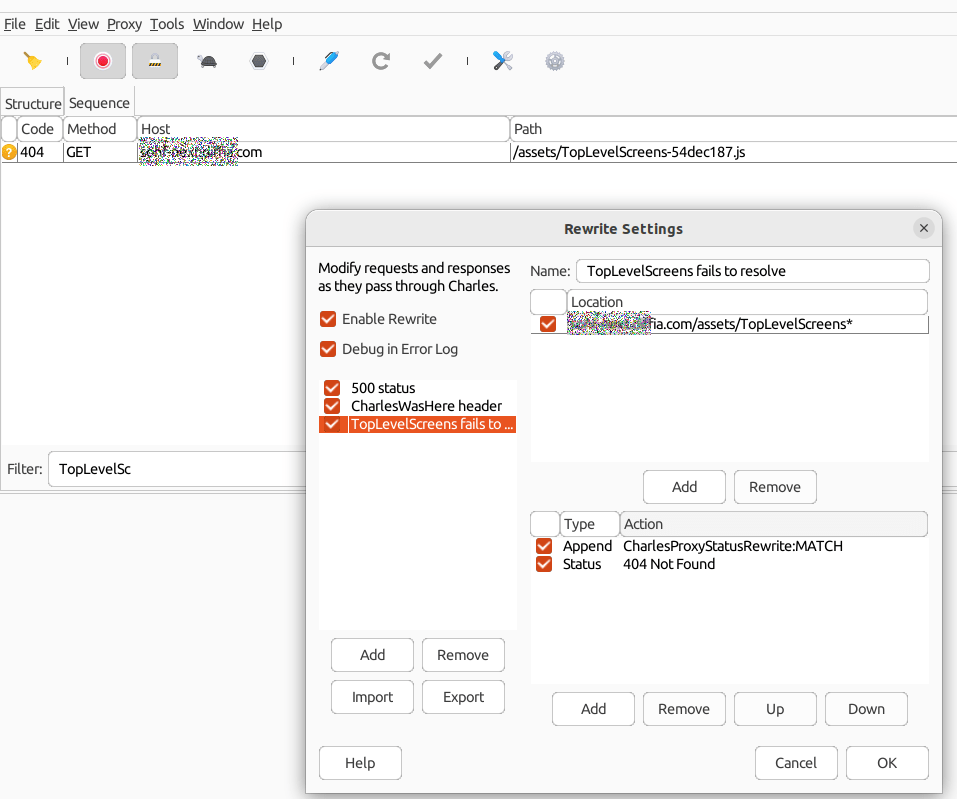Open Compose mode with the pen icon
The height and width of the screenshot is (799, 957).
328,61
